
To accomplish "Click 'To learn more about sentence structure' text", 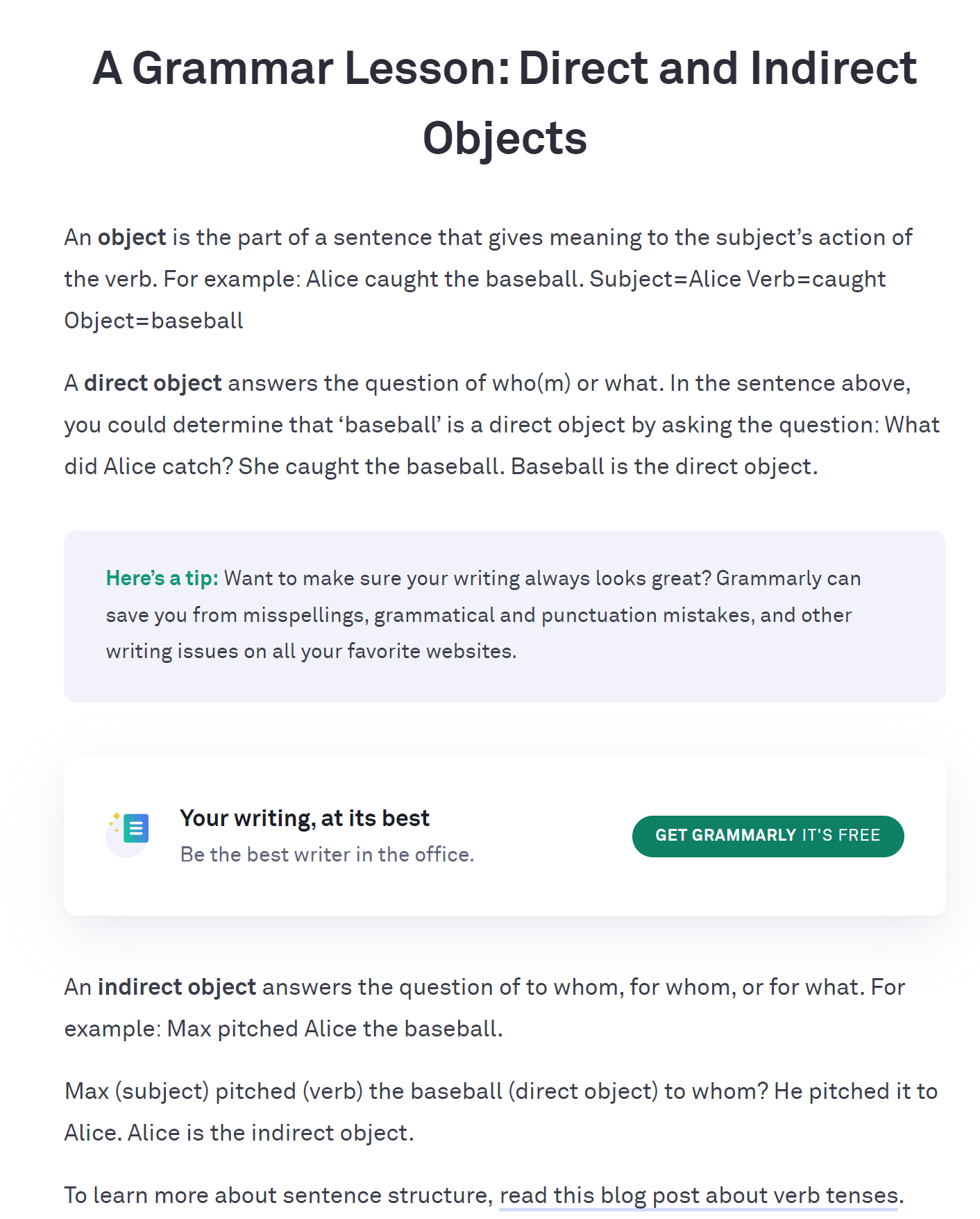I will click(x=278, y=1195).
